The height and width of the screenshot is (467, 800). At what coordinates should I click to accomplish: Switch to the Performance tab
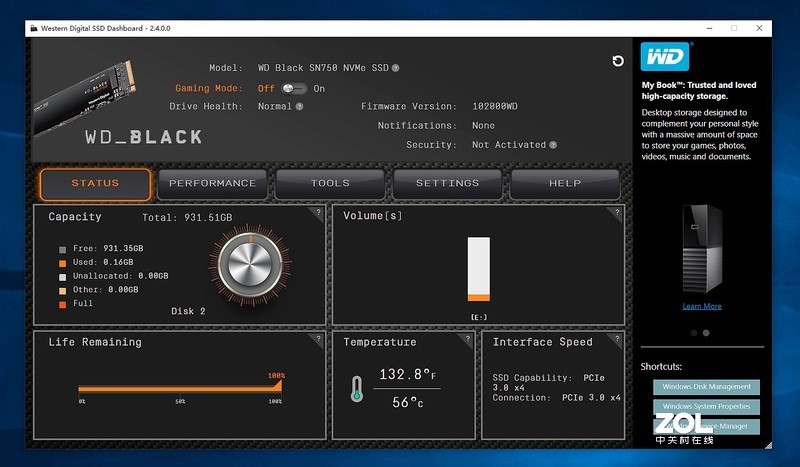click(x=212, y=184)
